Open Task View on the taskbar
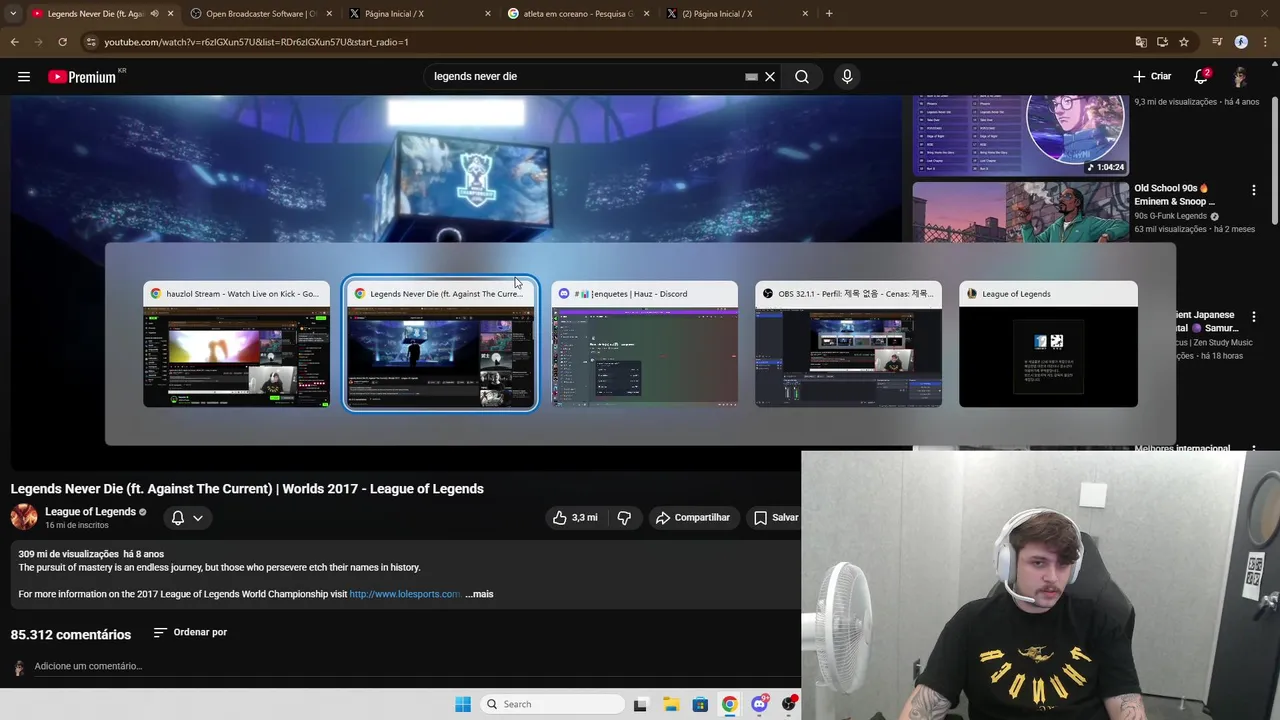1280x720 pixels. point(640,704)
